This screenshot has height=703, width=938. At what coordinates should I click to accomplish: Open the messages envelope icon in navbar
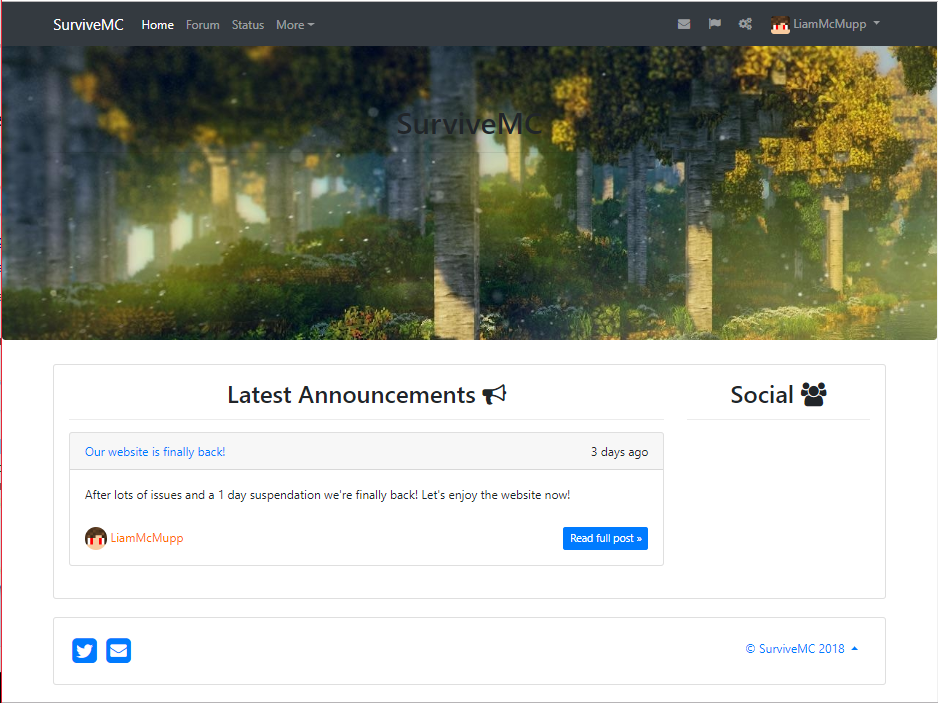coord(684,24)
